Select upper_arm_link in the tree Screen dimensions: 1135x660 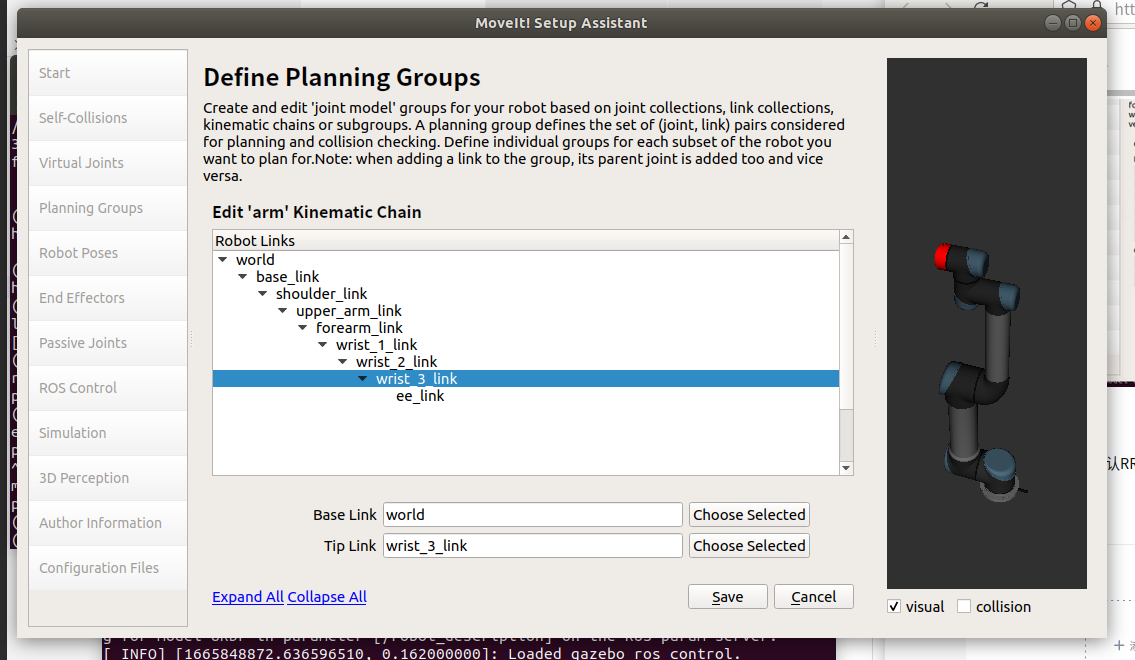(x=348, y=311)
